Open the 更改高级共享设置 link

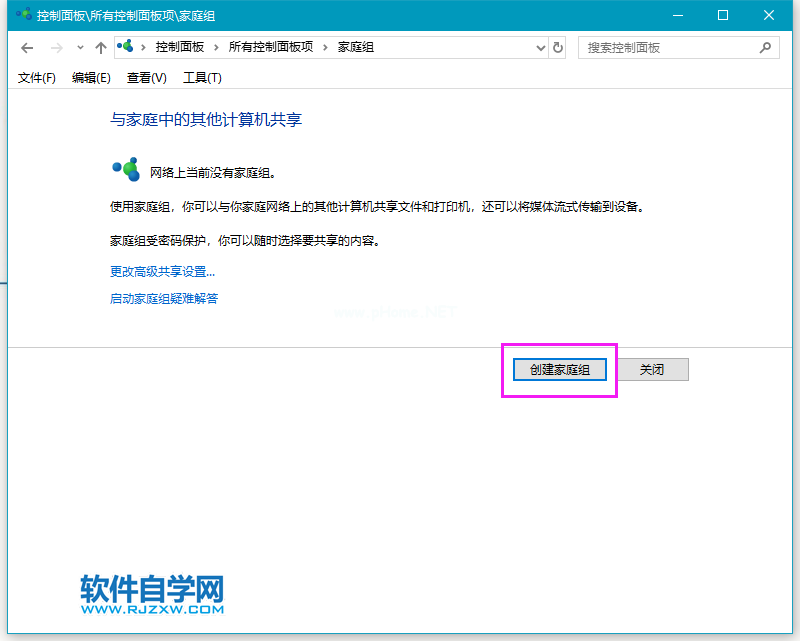click(x=162, y=271)
